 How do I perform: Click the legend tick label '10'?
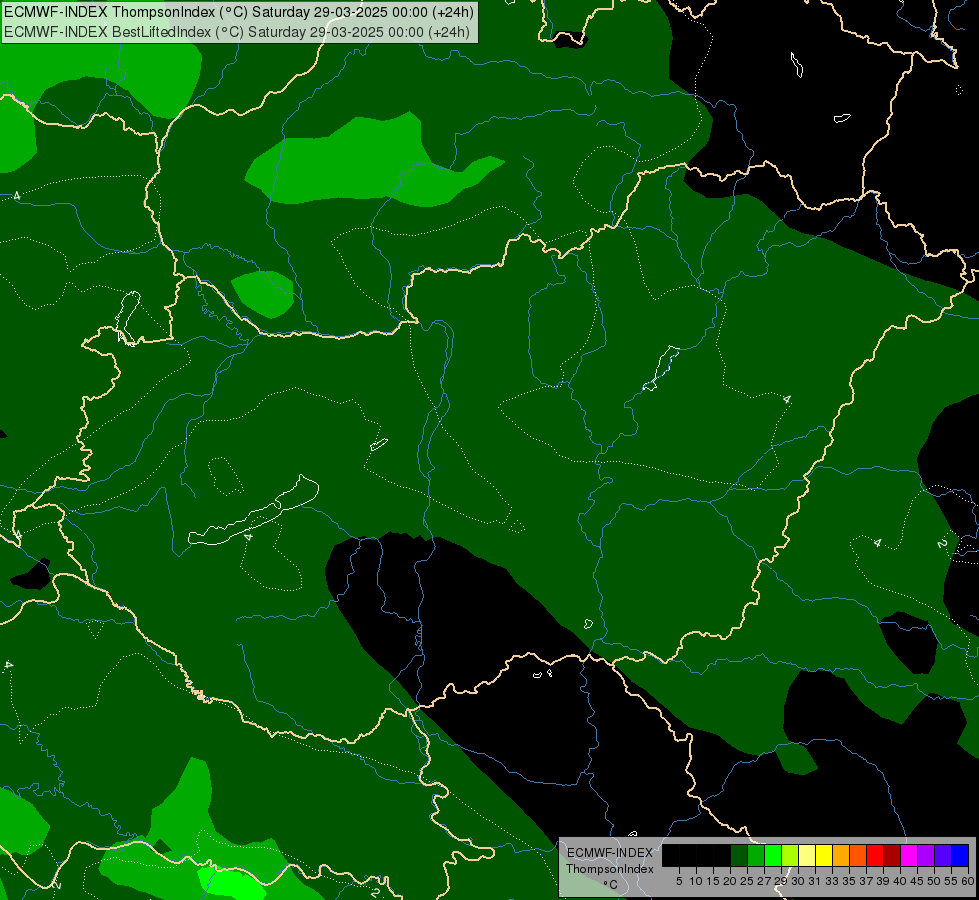pyautogui.click(x=696, y=881)
